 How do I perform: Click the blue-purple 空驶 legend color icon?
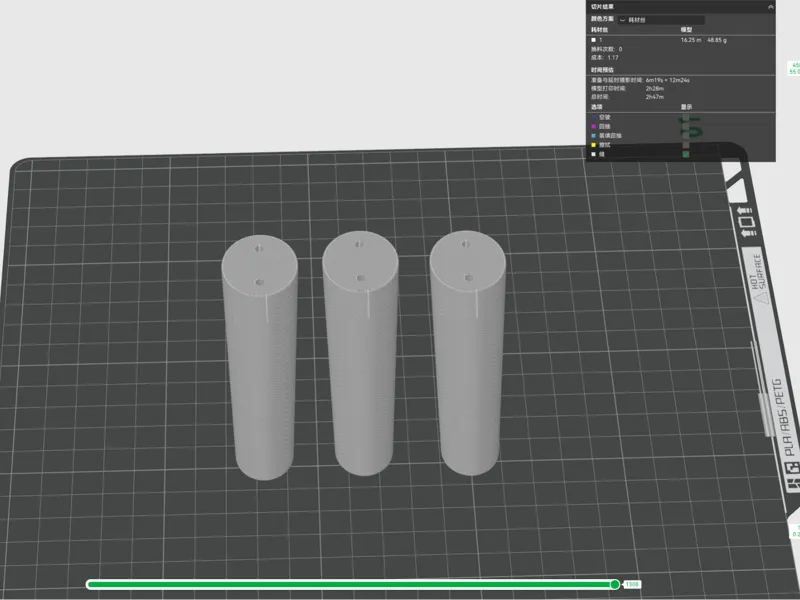coord(593,117)
